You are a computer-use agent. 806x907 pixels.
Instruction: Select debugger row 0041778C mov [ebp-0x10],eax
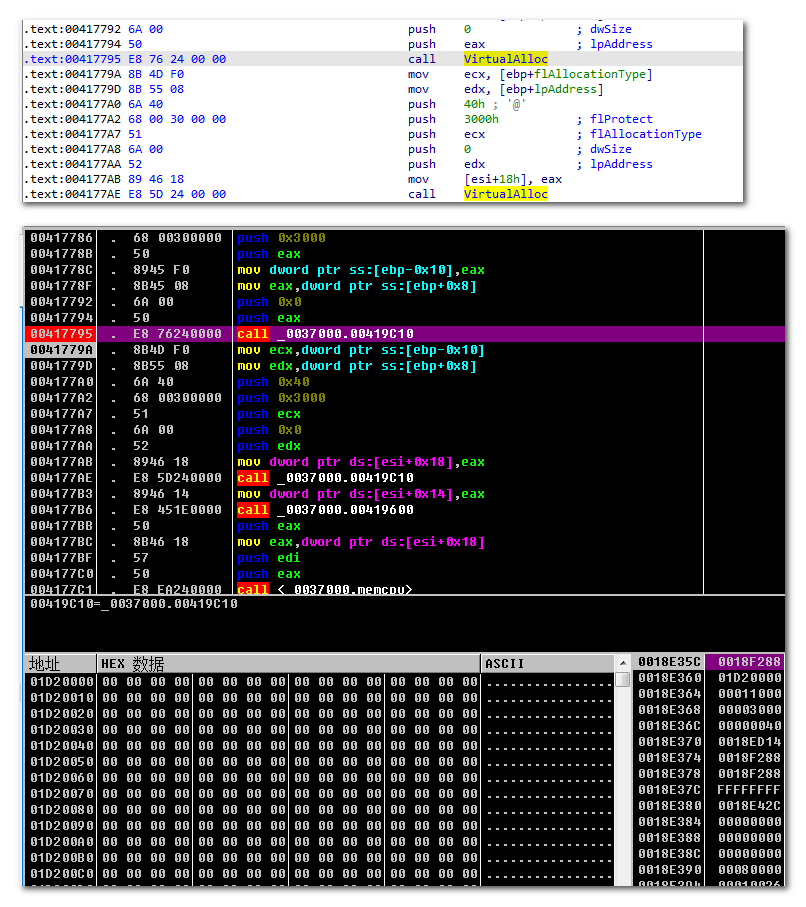point(404,270)
